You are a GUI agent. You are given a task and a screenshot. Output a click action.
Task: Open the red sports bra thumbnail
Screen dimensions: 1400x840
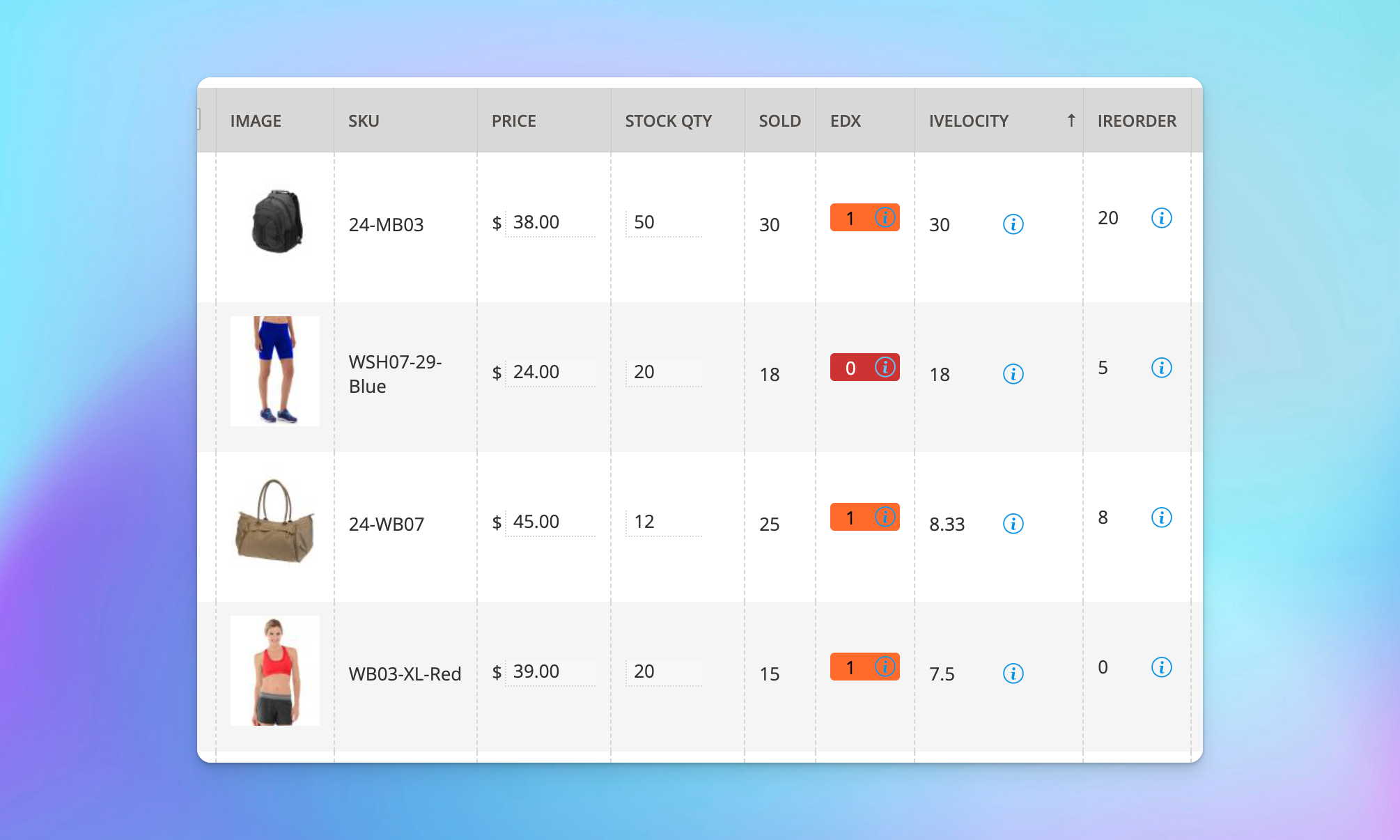[x=275, y=671]
